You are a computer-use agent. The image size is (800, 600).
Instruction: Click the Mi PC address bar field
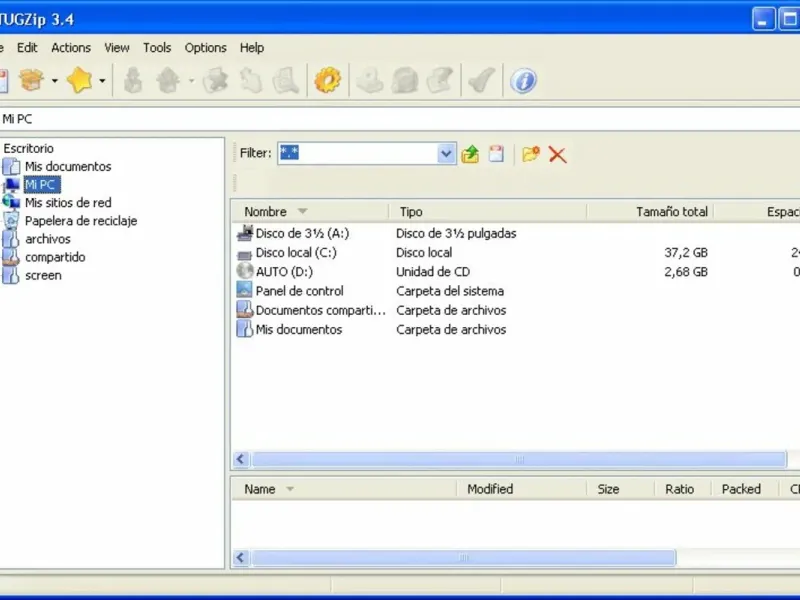(x=400, y=119)
